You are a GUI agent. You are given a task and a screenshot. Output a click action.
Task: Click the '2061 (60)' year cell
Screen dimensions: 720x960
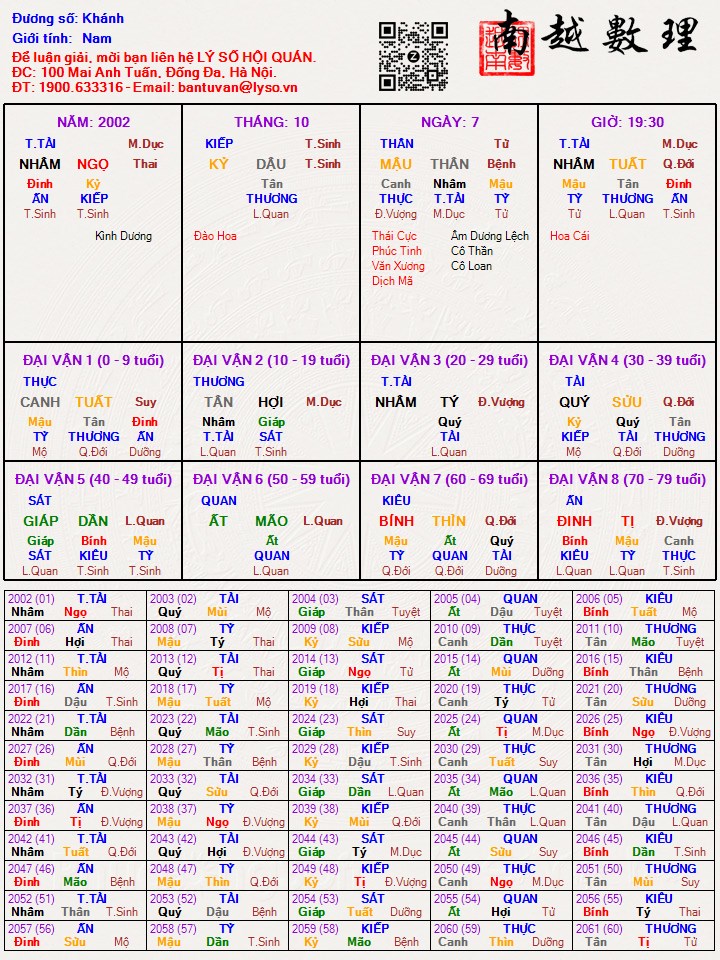[x=643, y=936]
